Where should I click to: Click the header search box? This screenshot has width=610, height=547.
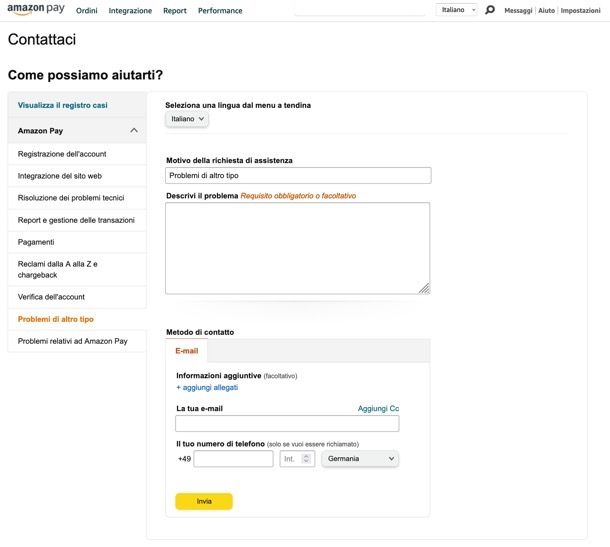(360, 10)
